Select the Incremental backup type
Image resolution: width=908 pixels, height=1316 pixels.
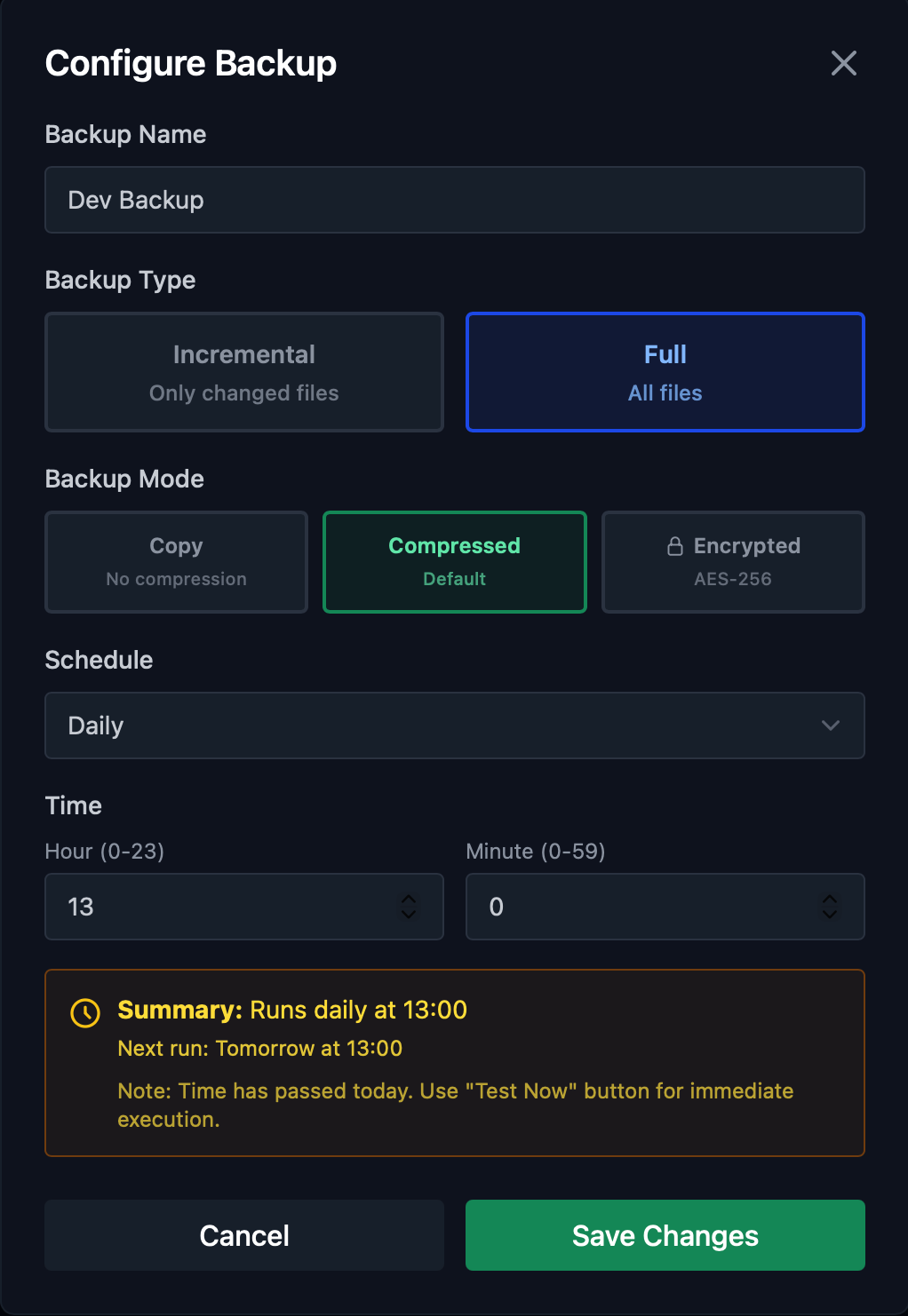(243, 371)
